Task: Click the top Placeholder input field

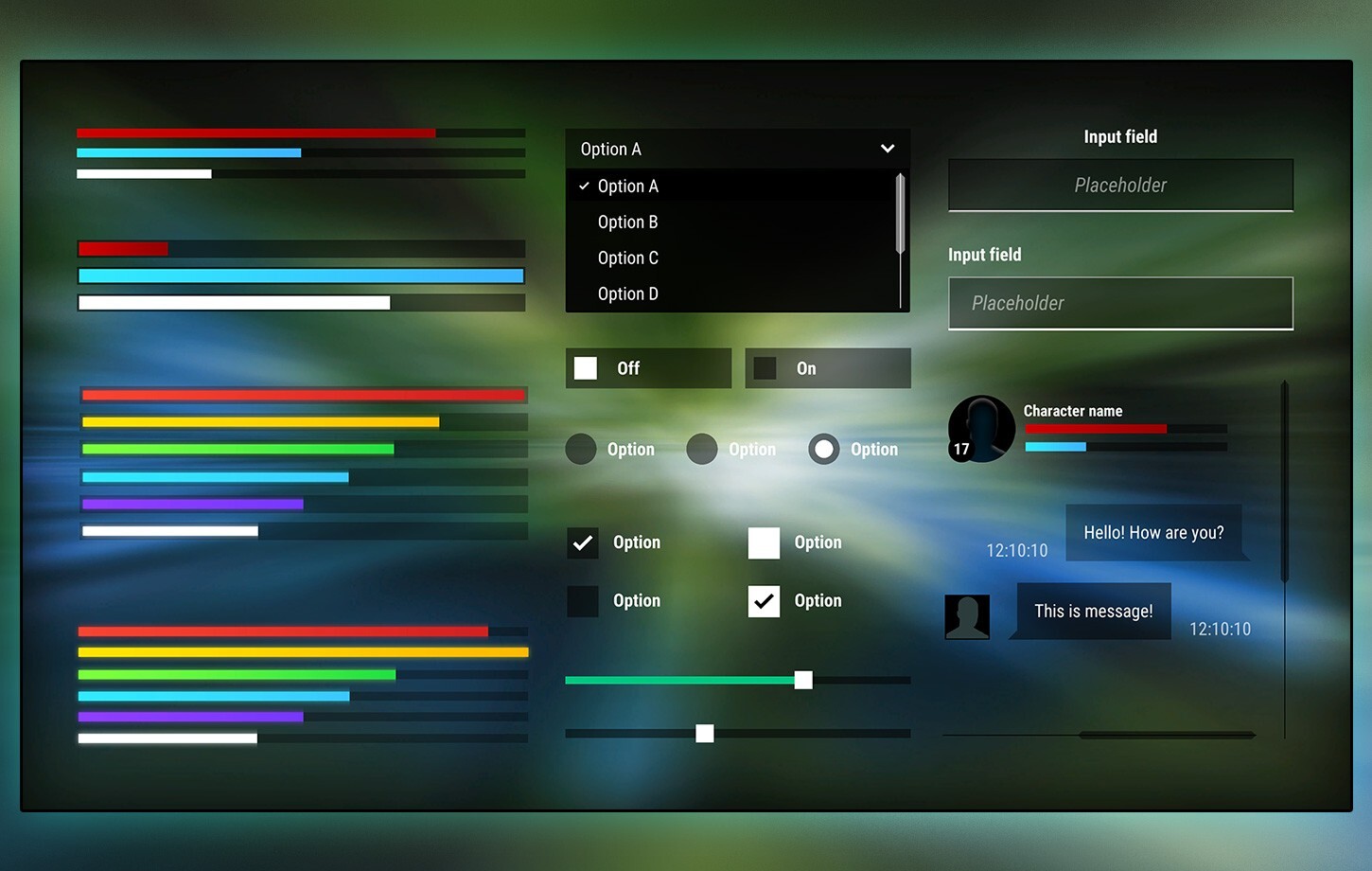Action: pyautogui.click(x=1120, y=186)
